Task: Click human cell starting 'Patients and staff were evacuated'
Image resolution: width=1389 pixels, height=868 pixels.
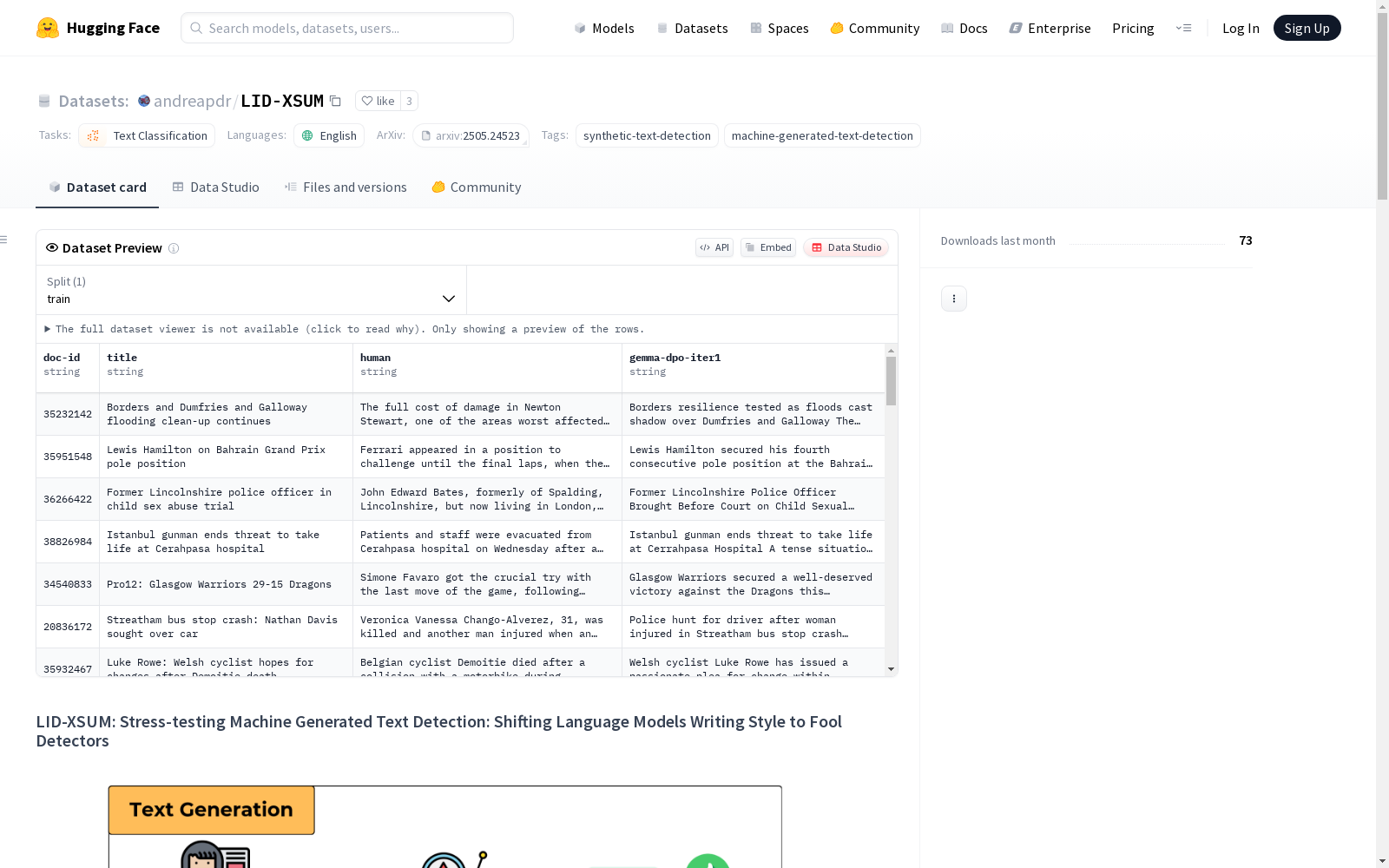Action: point(487,542)
